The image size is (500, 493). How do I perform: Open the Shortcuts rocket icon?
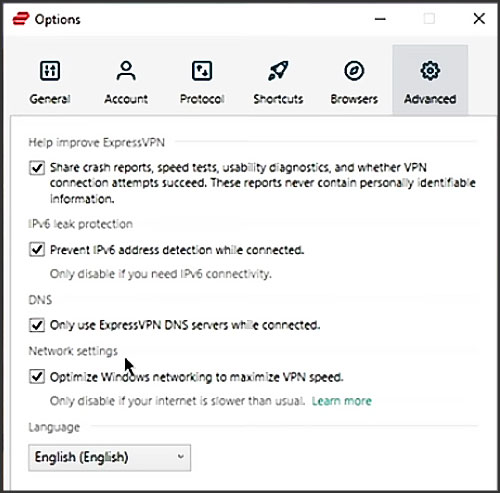click(278, 71)
